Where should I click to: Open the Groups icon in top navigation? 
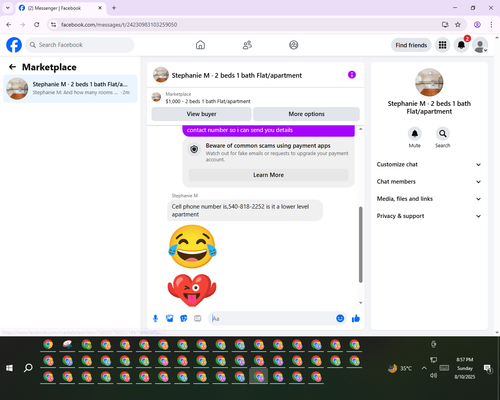294,45
